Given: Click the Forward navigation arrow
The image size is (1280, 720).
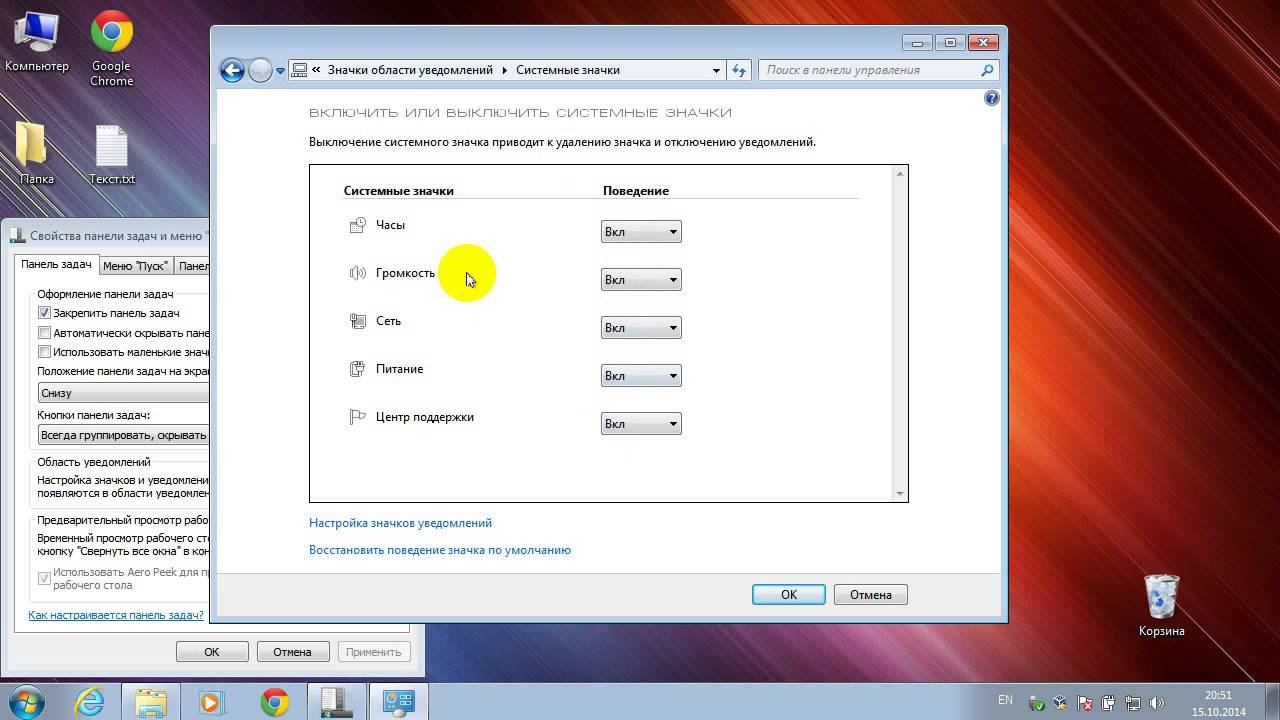Looking at the screenshot, I should (260, 70).
